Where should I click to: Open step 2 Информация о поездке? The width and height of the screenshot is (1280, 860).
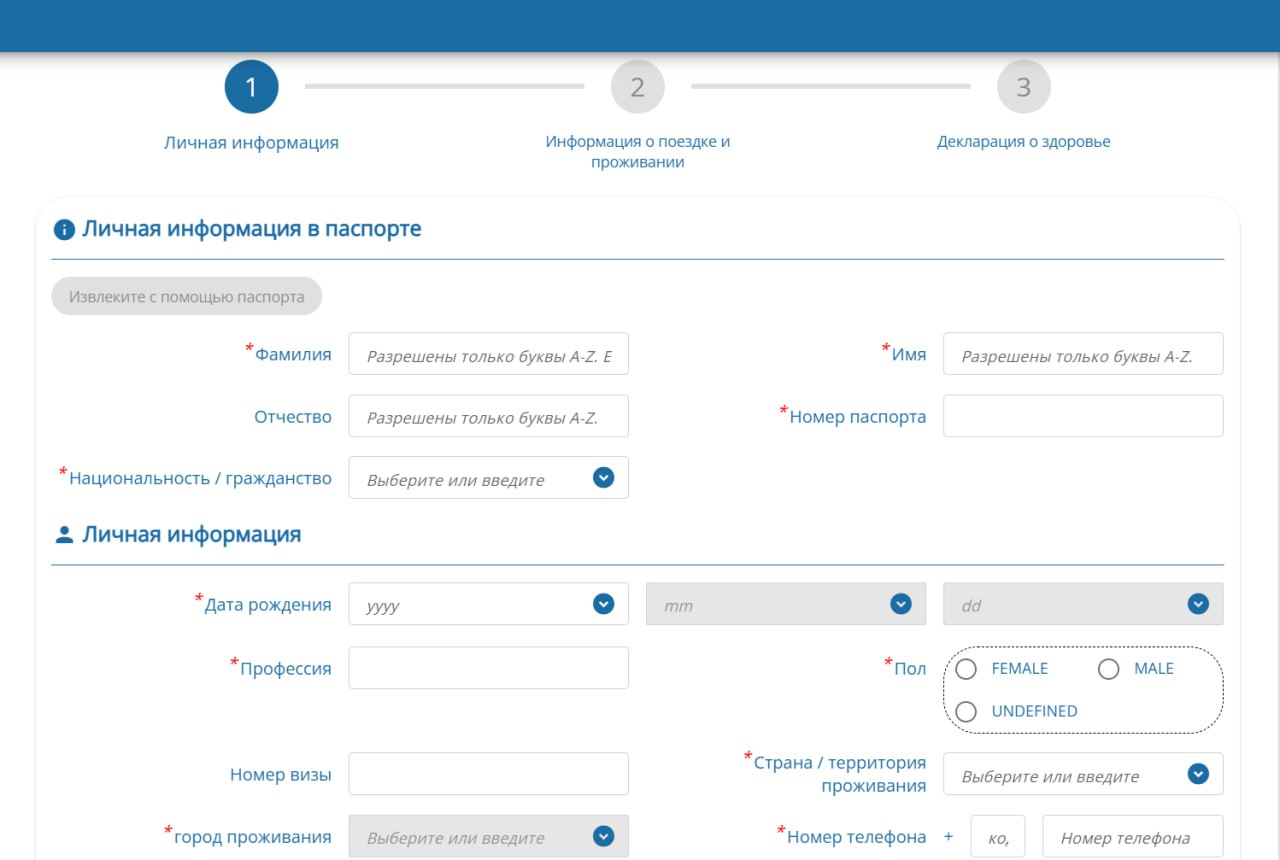(x=637, y=86)
